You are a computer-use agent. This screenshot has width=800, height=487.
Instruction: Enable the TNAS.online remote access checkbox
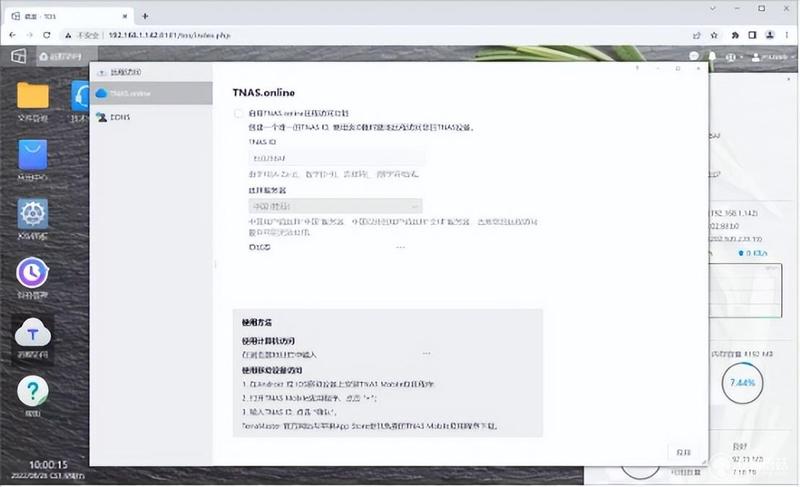[x=238, y=113]
